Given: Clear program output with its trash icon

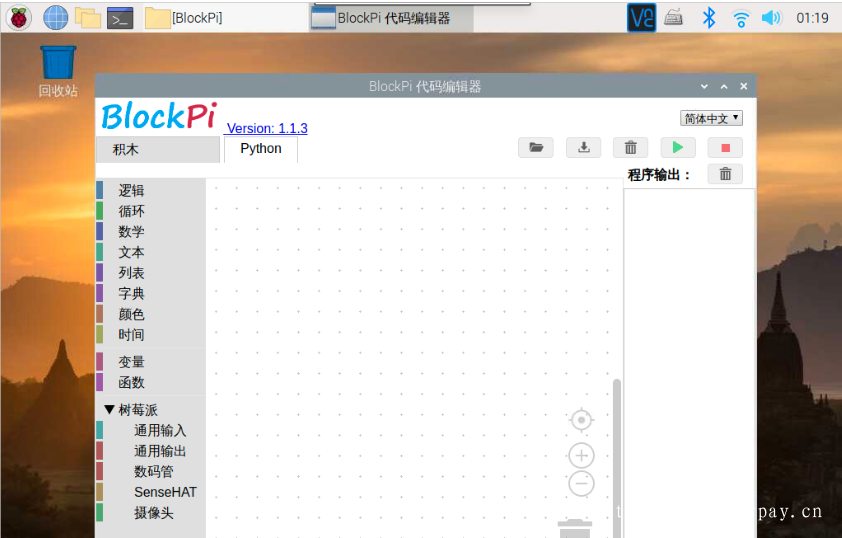Looking at the screenshot, I should tap(725, 174).
